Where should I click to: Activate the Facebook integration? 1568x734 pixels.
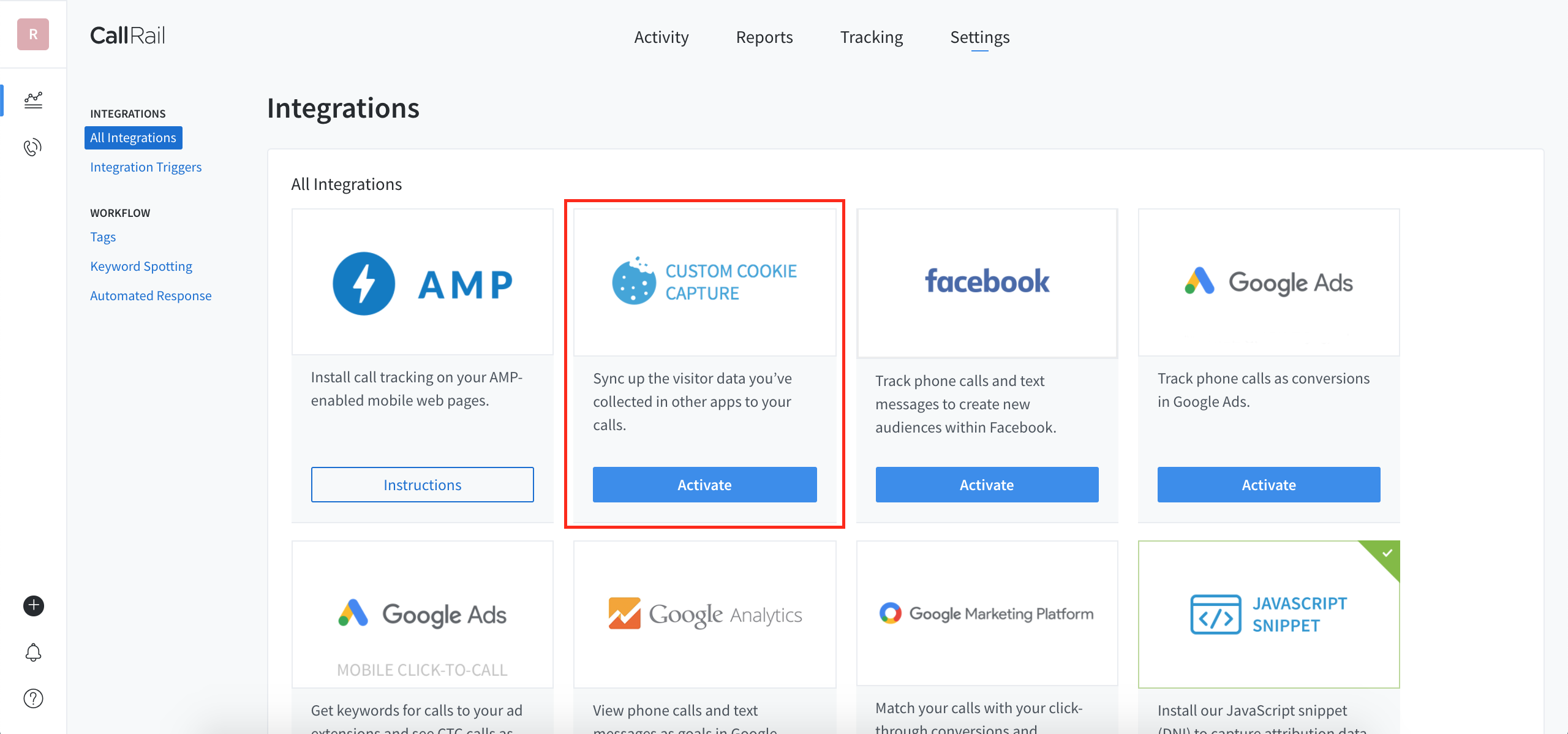987,485
